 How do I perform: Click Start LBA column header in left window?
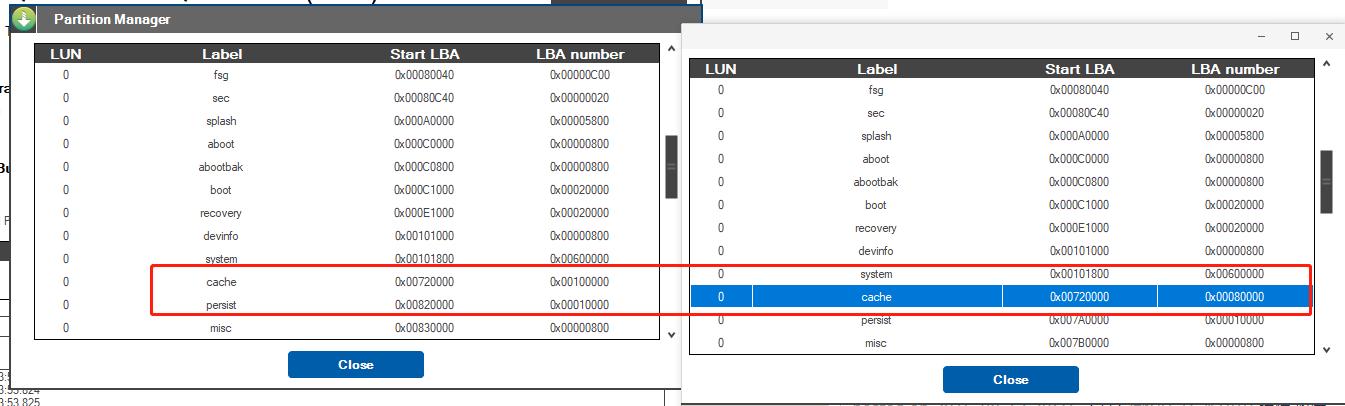coord(424,54)
